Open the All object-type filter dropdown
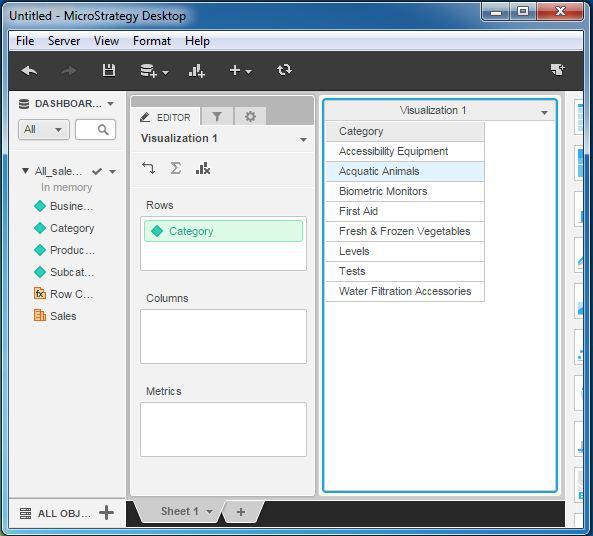The image size is (593, 536). (x=44, y=130)
